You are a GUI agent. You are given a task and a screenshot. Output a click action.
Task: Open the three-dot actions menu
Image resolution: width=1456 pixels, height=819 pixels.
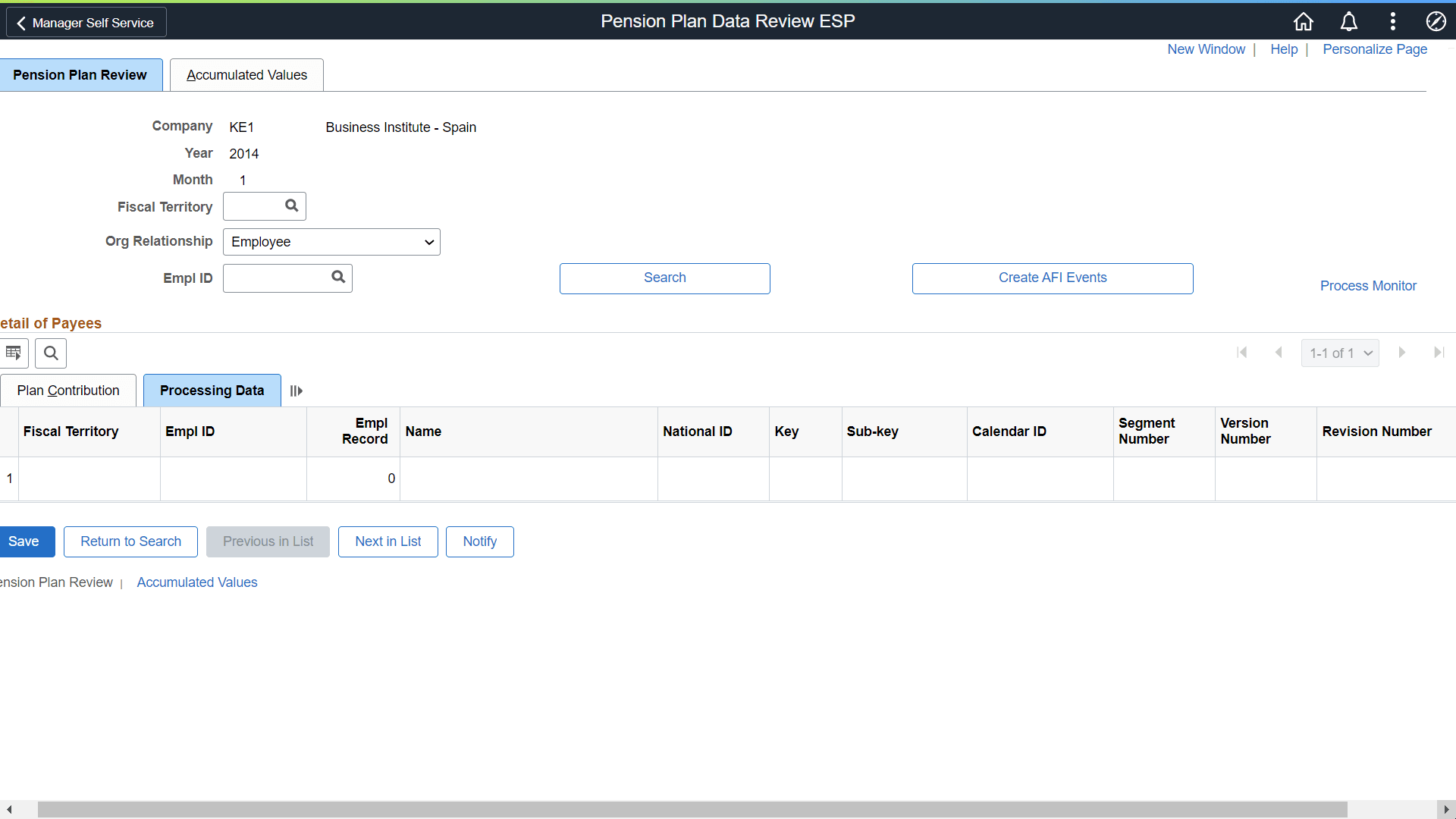coord(1392,21)
